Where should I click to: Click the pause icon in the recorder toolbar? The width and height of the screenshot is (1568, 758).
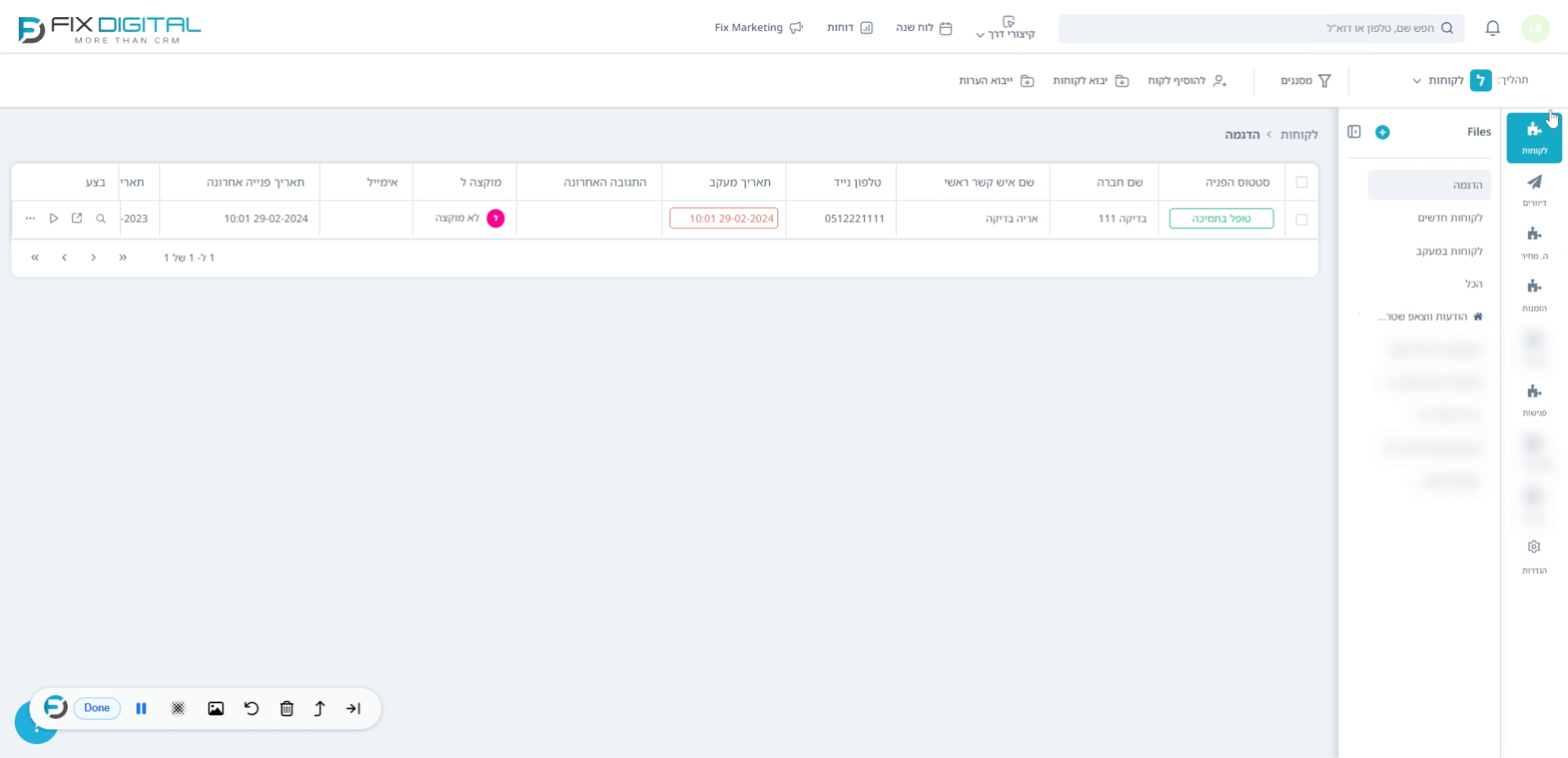[x=141, y=708]
